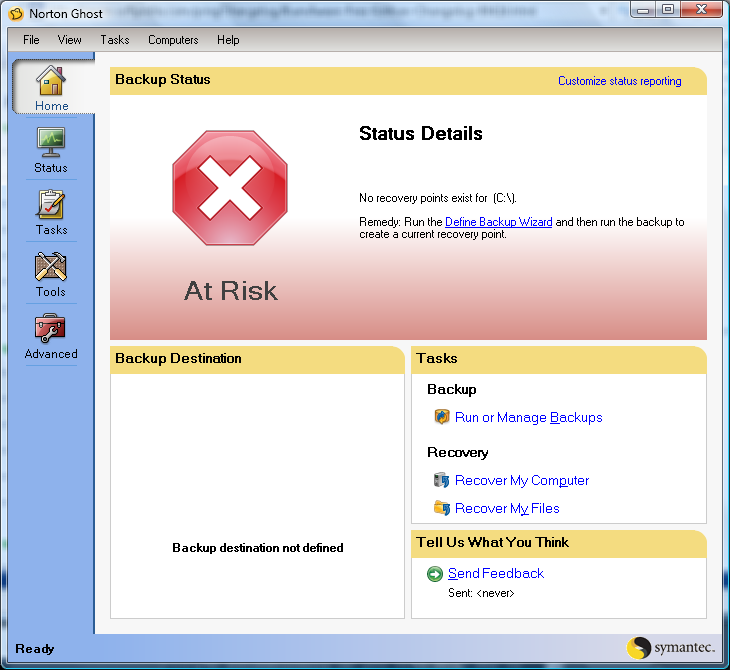The height and width of the screenshot is (670, 730).
Task: Click 'No recovery points exist for (C:\)' text
Action: point(438,198)
